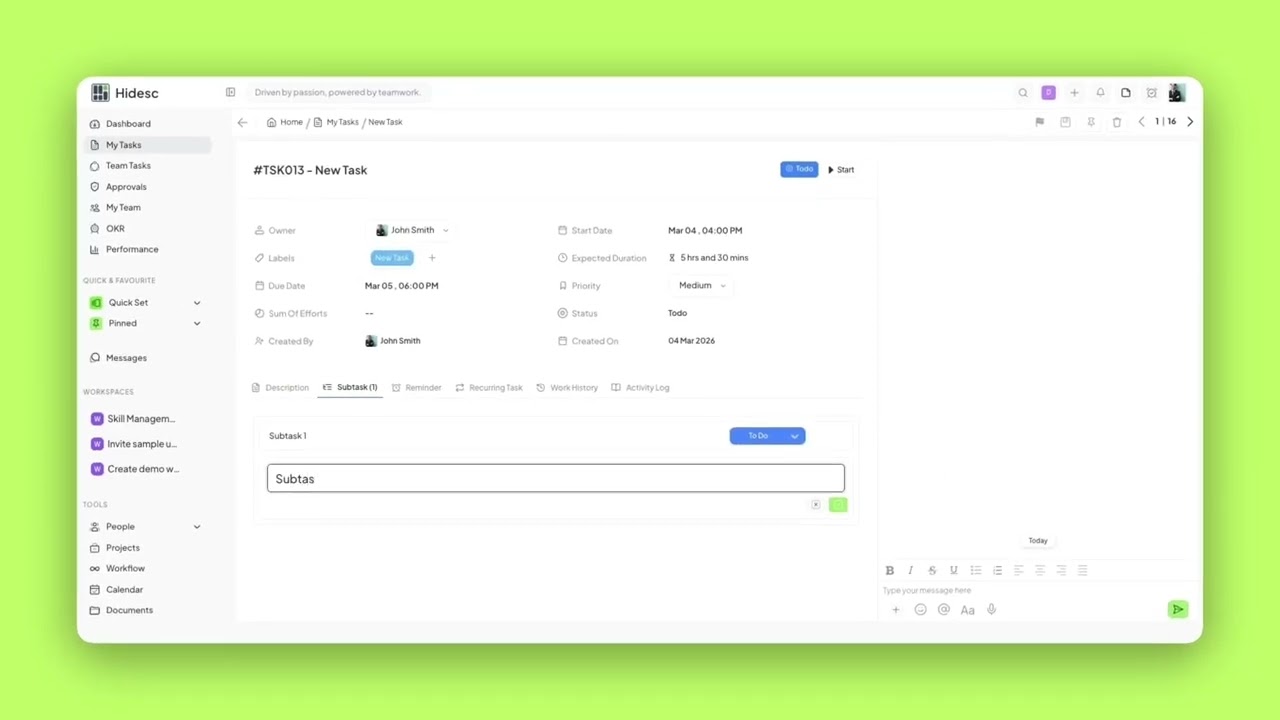Edit the Start Date Mar 04 value
This screenshot has width=1280, height=720.
[x=705, y=231]
